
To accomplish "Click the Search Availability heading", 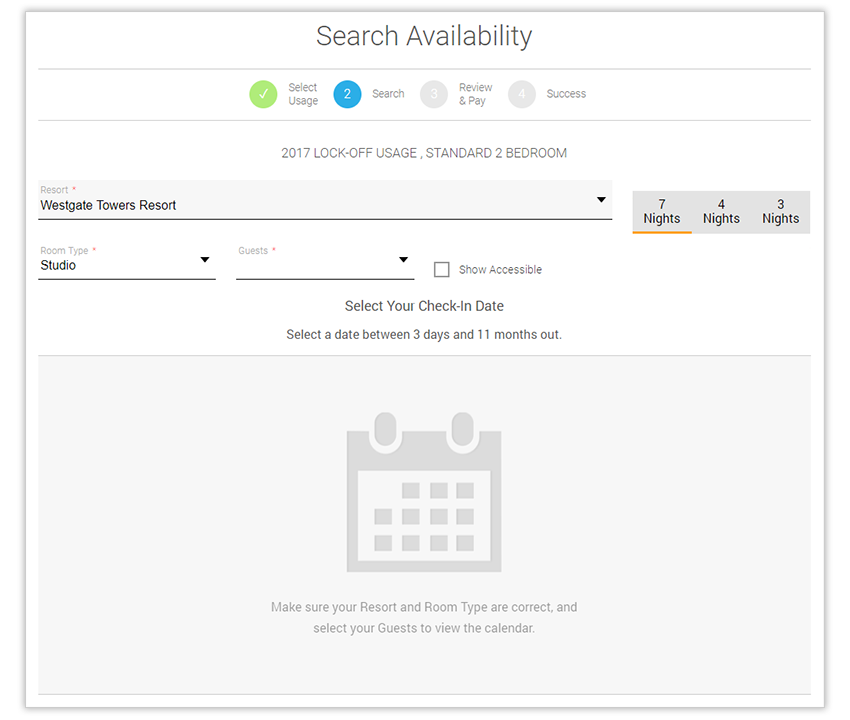I will tap(424, 37).
